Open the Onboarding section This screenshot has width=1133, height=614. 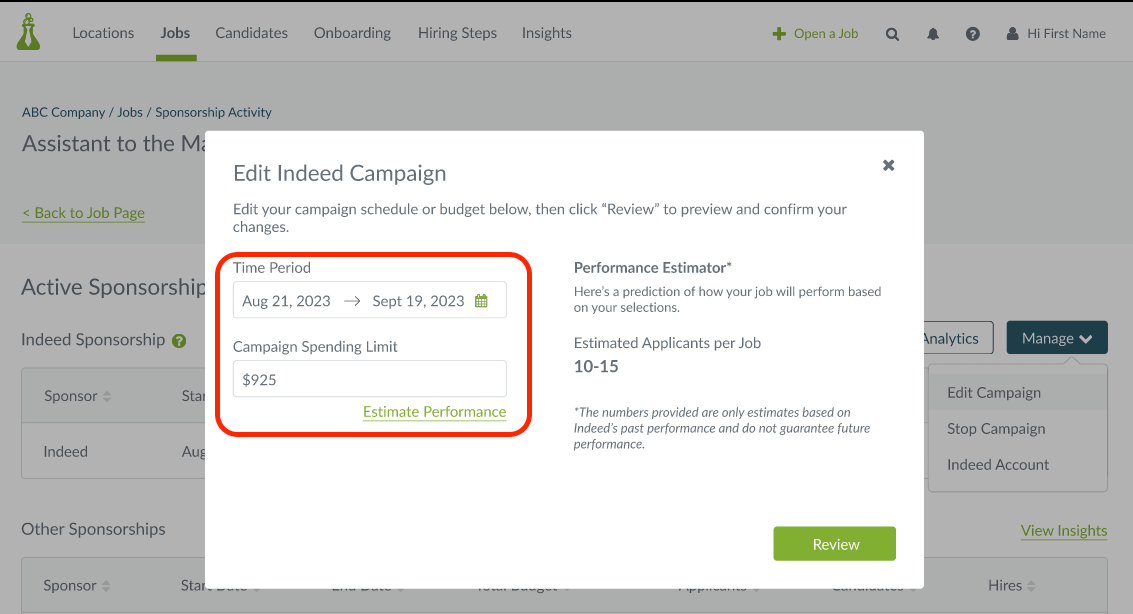tap(352, 32)
